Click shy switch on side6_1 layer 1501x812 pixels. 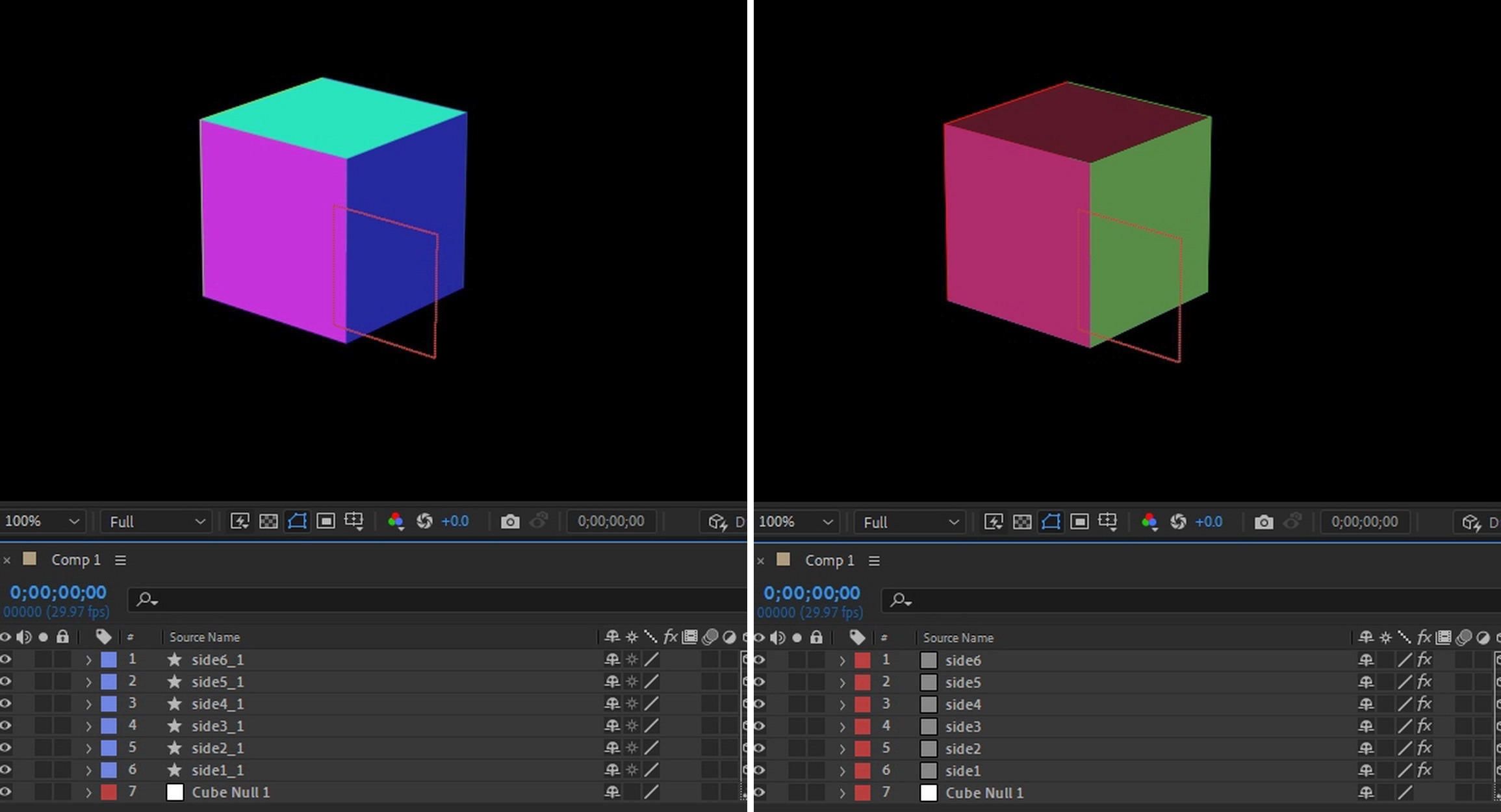611,659
